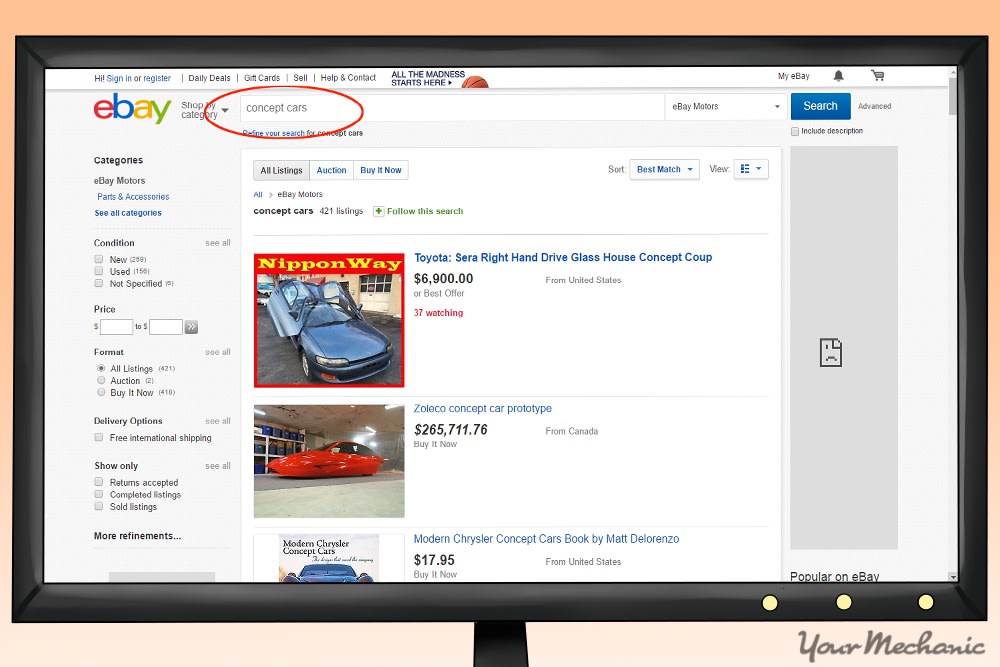
Task: Click the blue Toyota Sera thumbnail
Action: 328,320
